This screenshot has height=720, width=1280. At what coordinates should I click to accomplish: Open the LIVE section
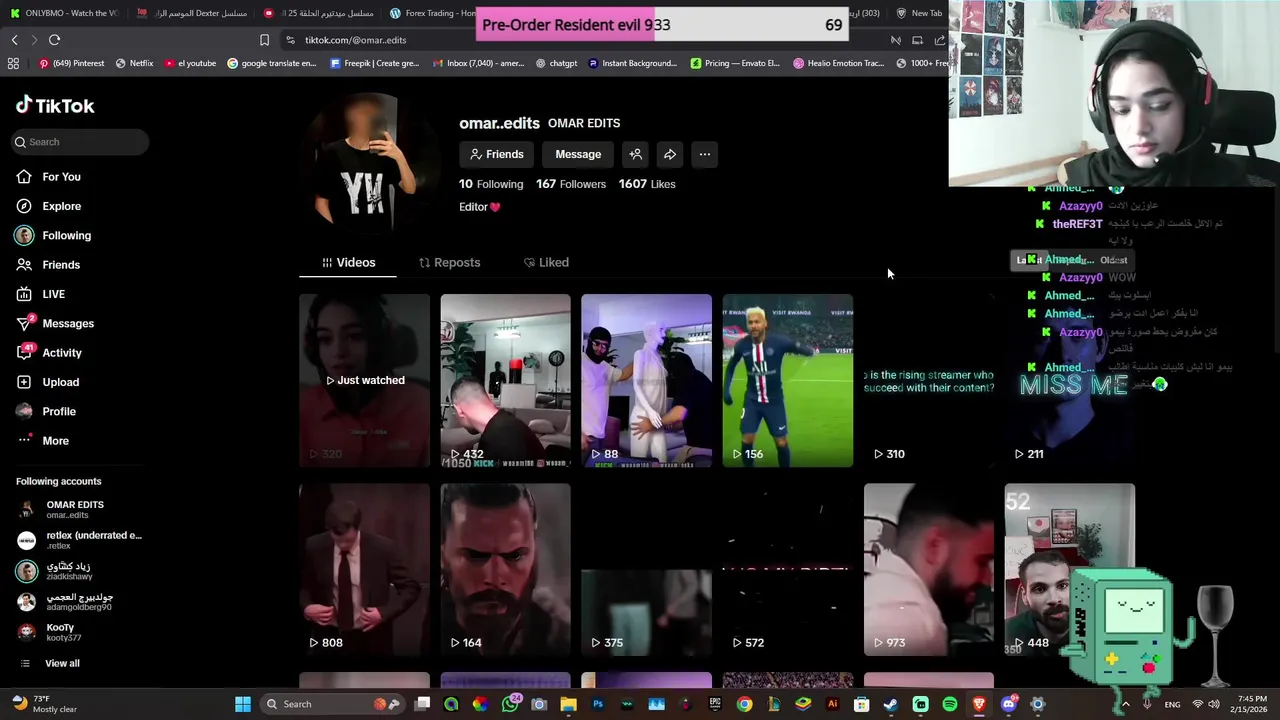(x=41, y=294)
